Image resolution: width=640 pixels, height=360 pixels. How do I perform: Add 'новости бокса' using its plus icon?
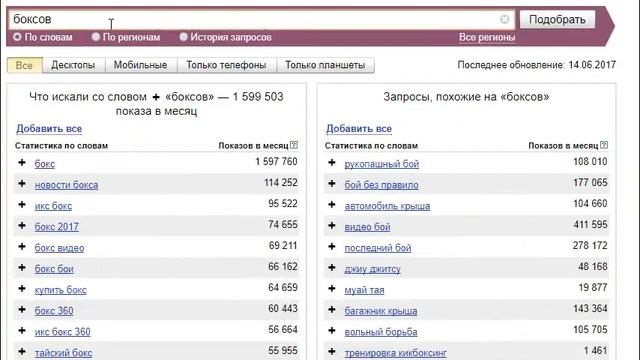22,184
